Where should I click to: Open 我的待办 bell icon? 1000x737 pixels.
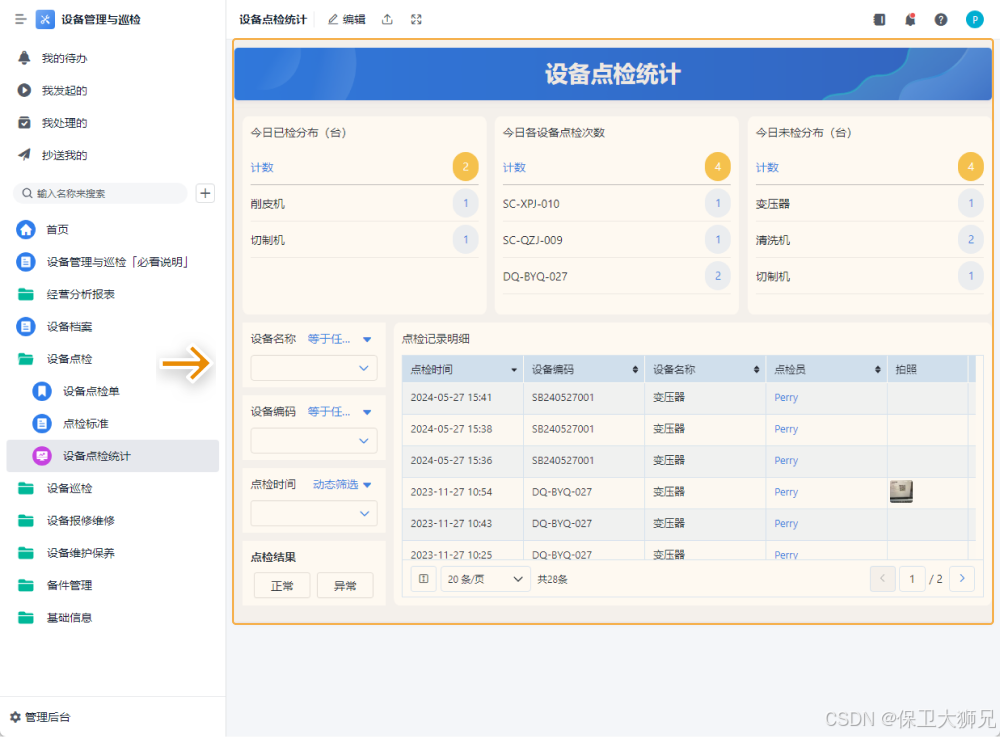click(x=24, y=58)
